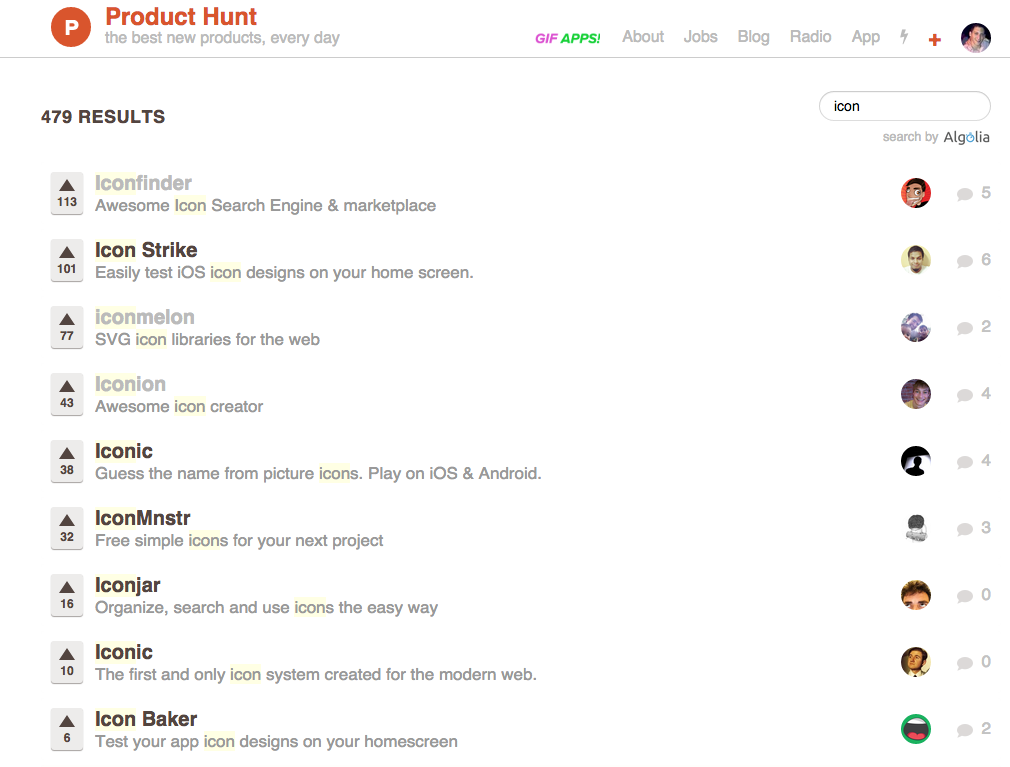Open Iconic picture guessing game link
The image size is (1010, 767).
pyautogui.click(x=124, y=451)
